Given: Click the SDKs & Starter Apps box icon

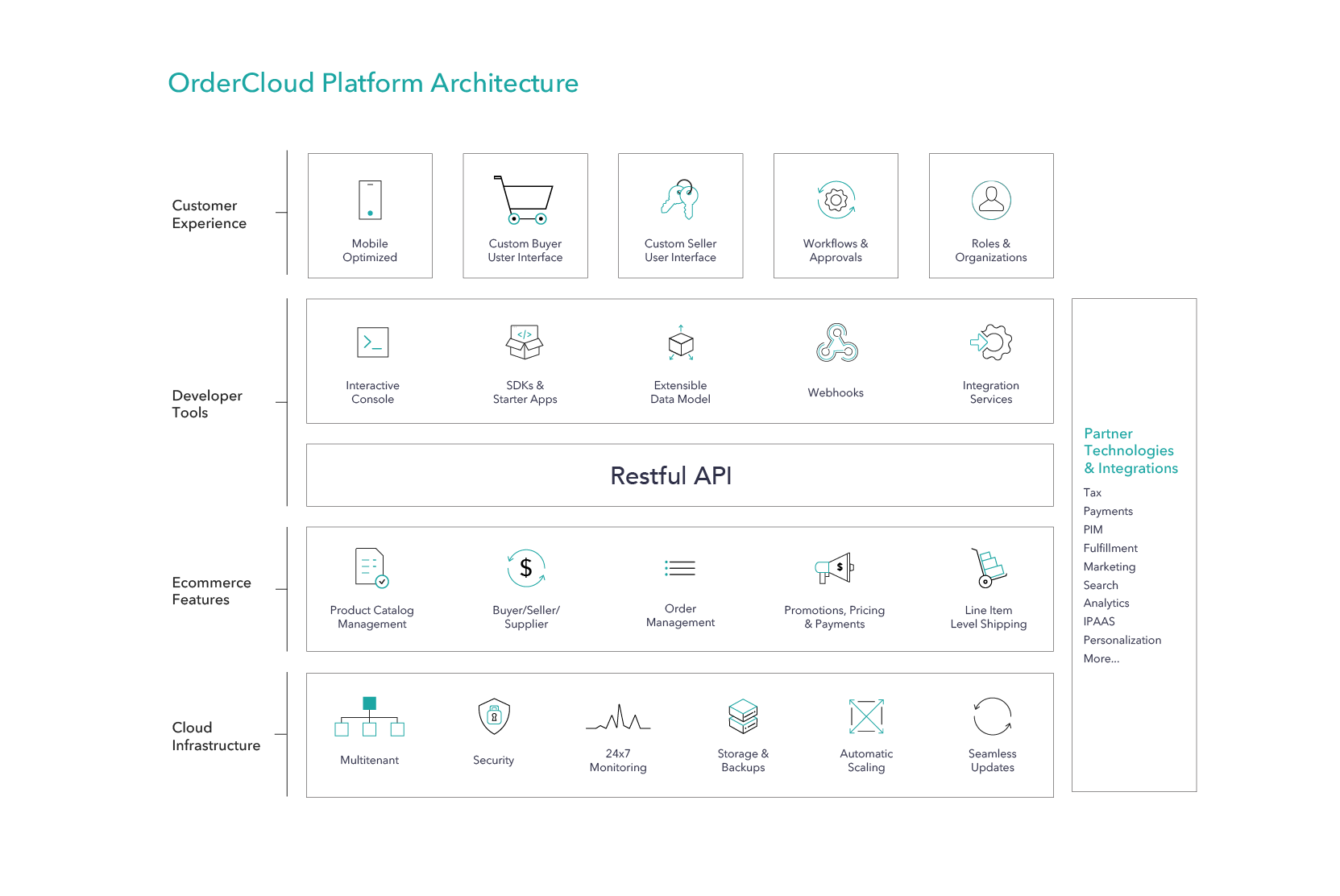Looking at the screenshot, I should (525, 342).
